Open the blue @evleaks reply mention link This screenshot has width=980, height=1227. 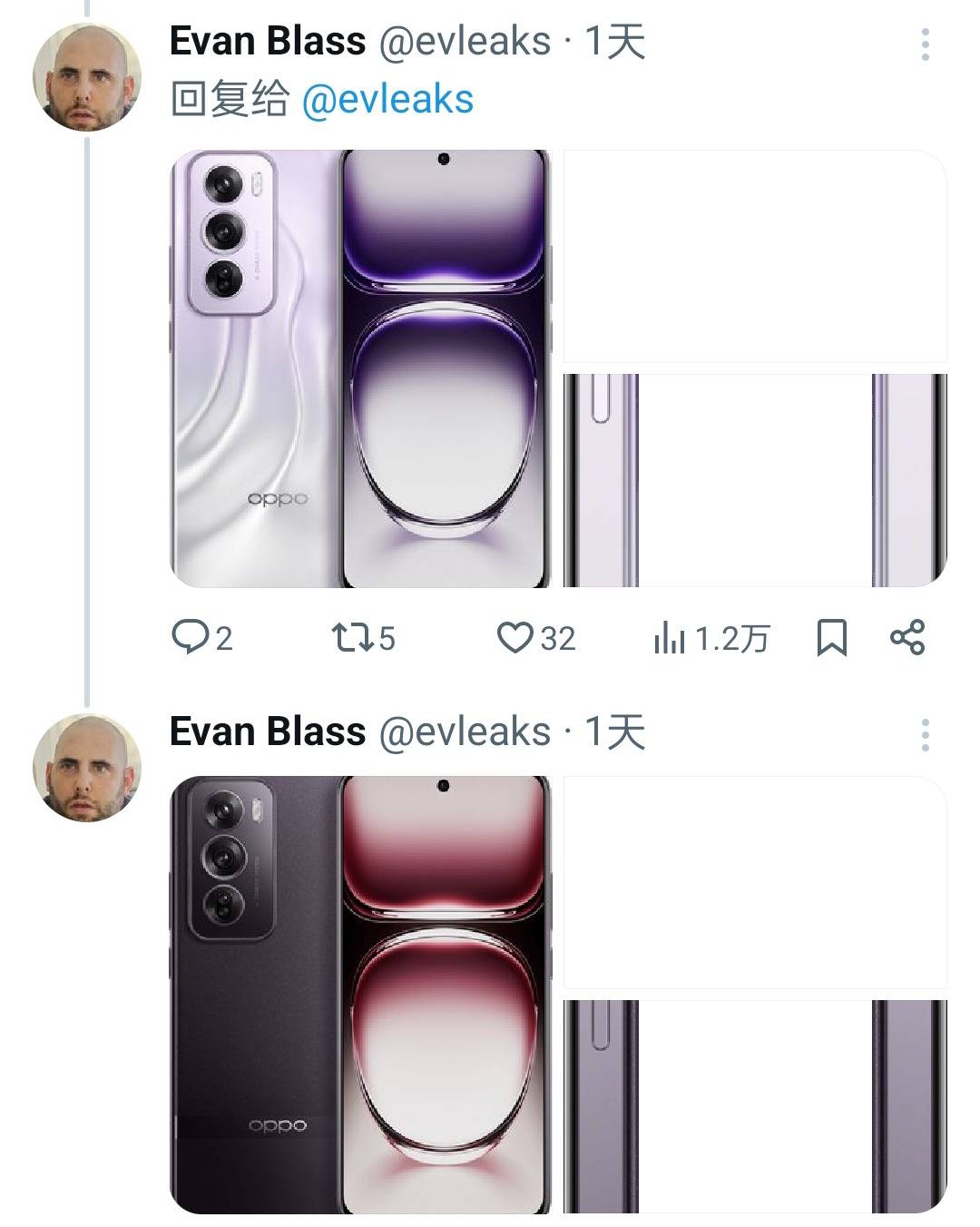tap(387, 100)
